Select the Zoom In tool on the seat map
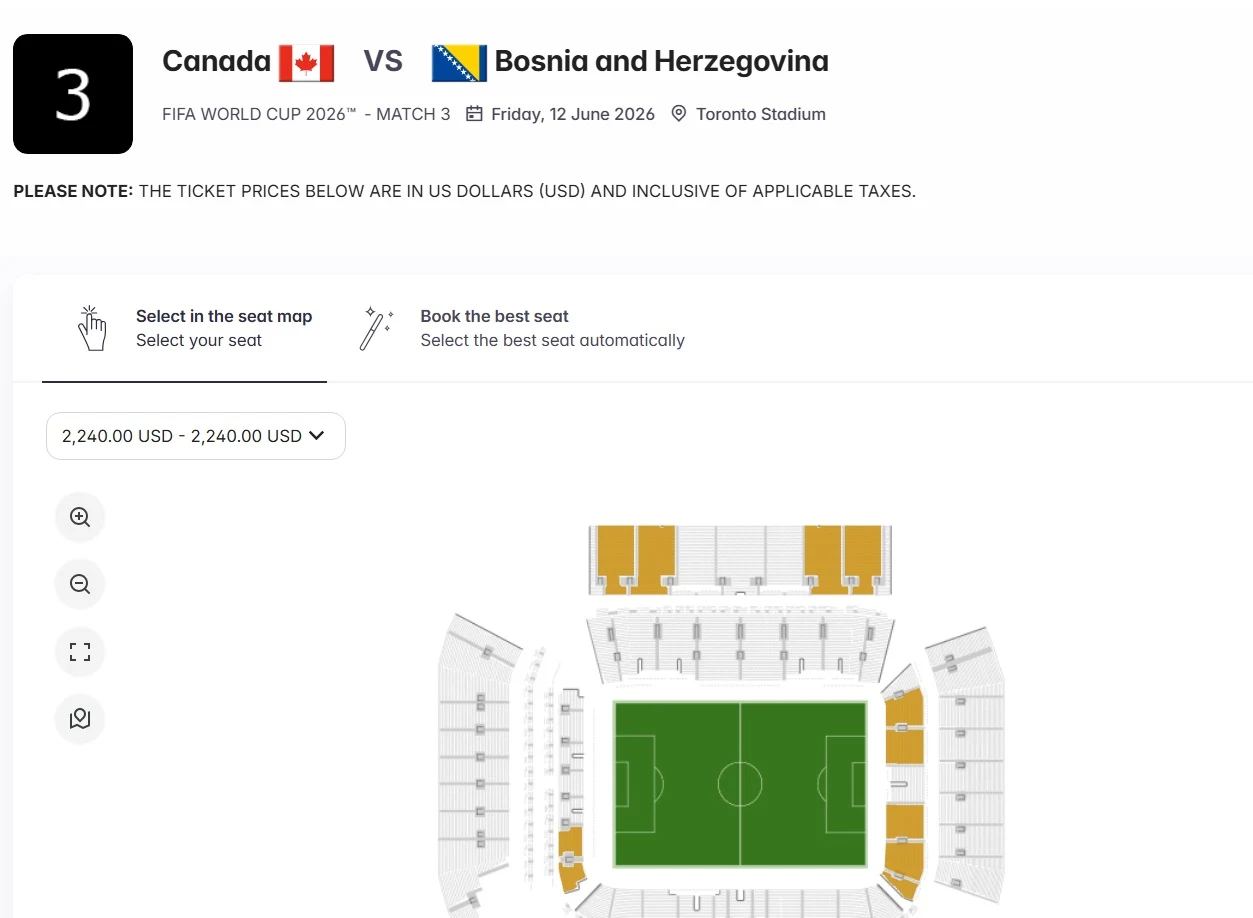 tap(79, 517)
